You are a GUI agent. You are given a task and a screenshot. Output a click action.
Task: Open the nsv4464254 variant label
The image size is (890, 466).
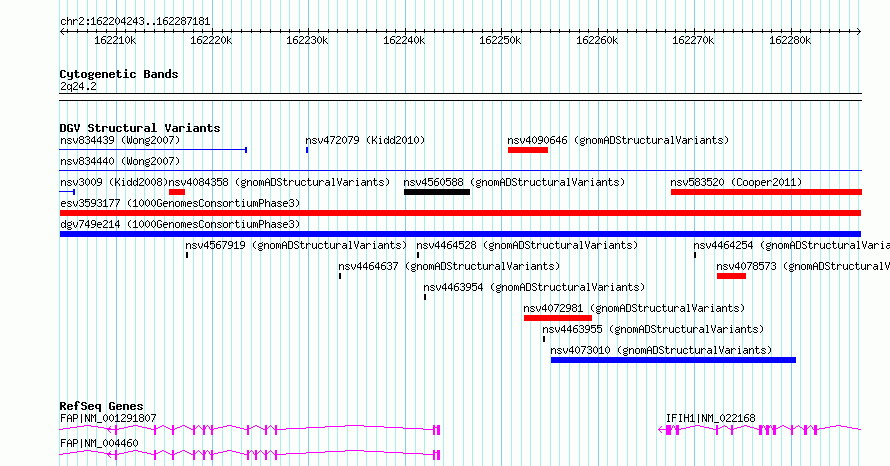click(x=792, y=245)
